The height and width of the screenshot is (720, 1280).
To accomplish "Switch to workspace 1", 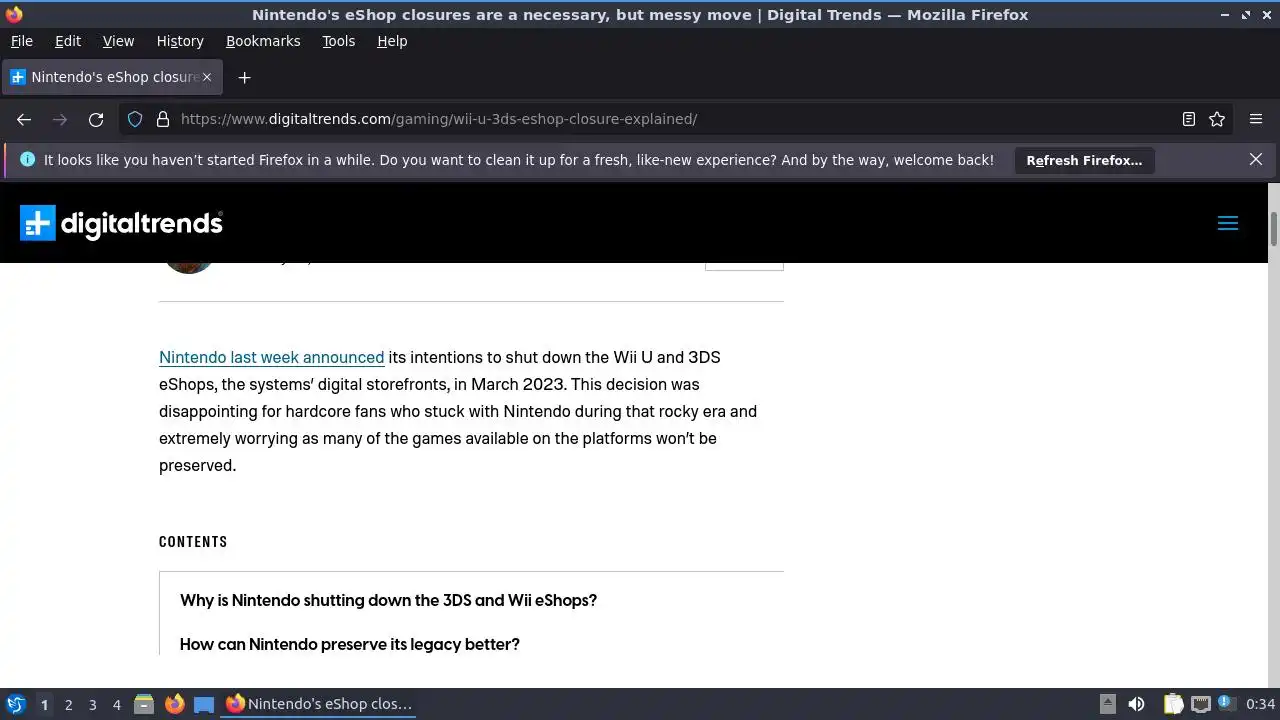I will pyautogui.click(x=44, y=704).
